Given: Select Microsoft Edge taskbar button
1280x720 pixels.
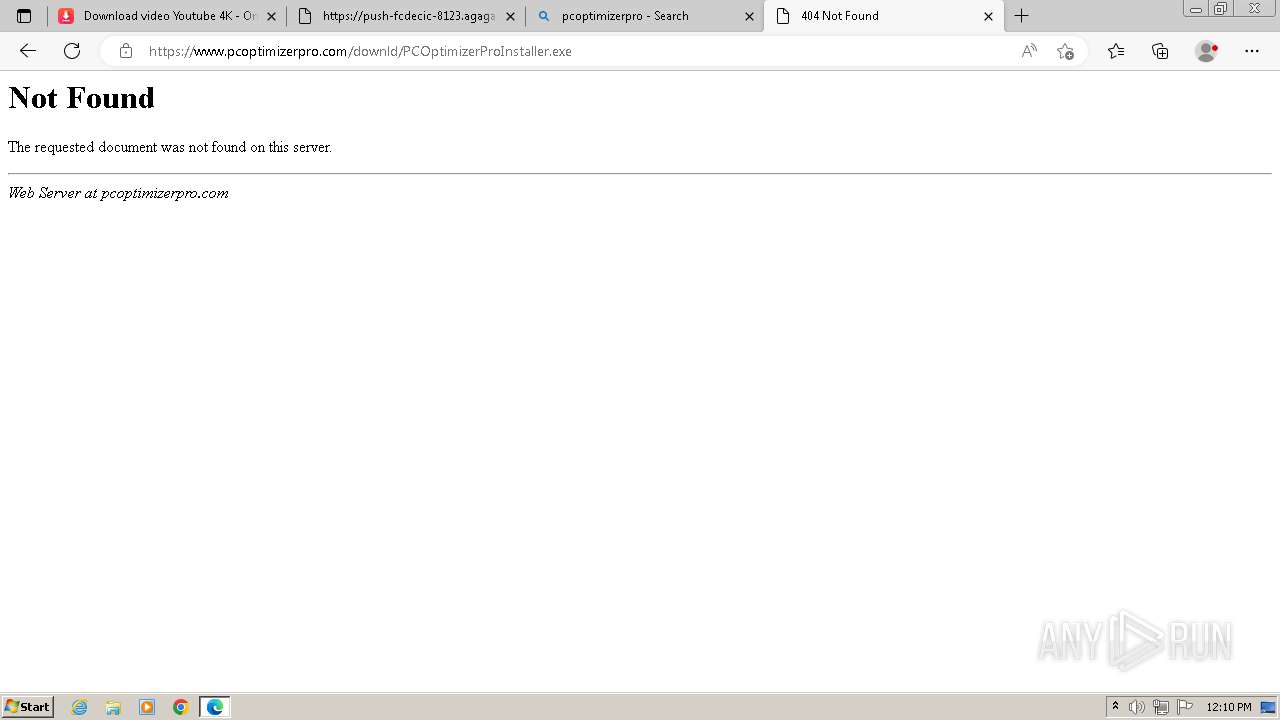Looking at the screenshot, I should (215, 707).
